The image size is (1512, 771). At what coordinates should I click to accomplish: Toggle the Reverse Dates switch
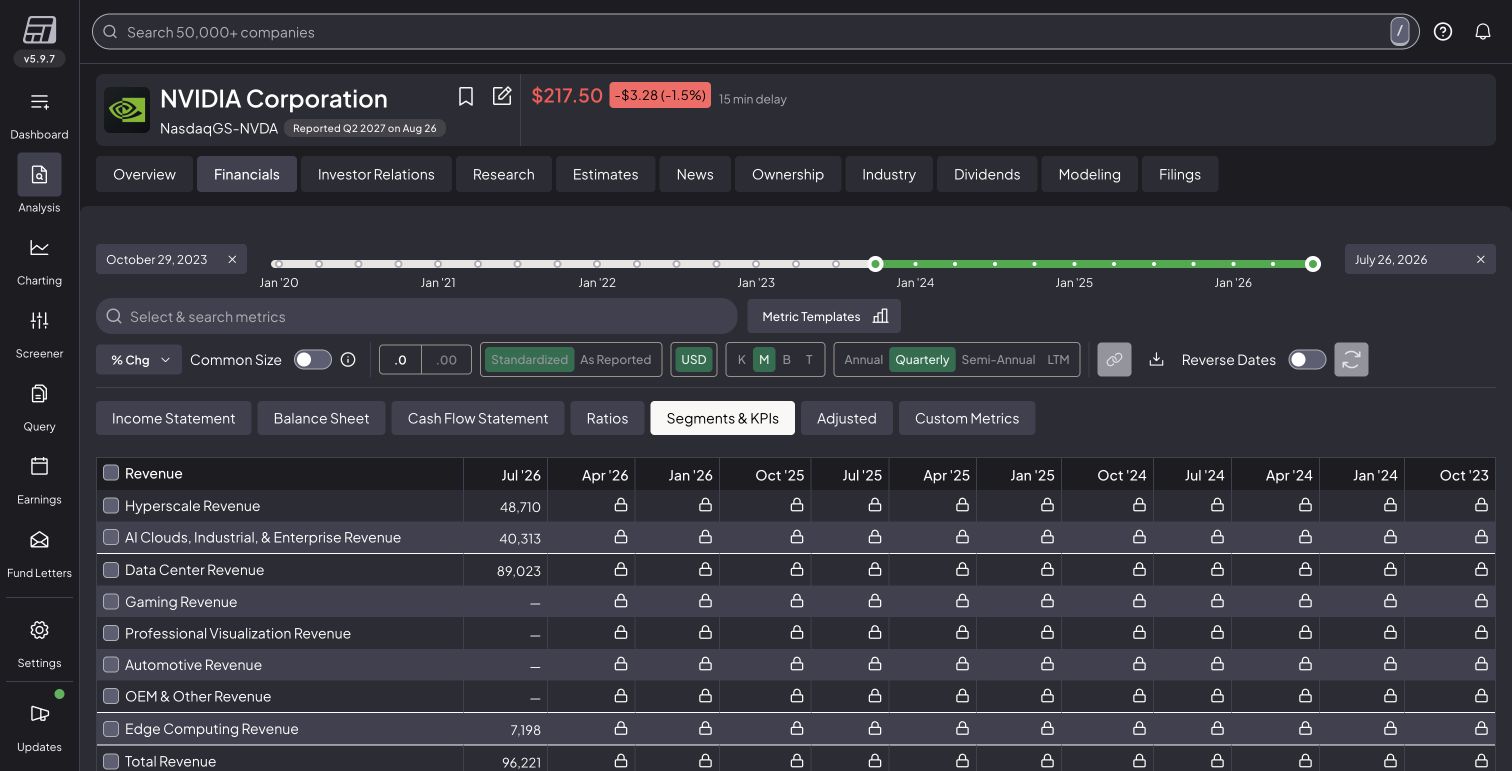1307,360
